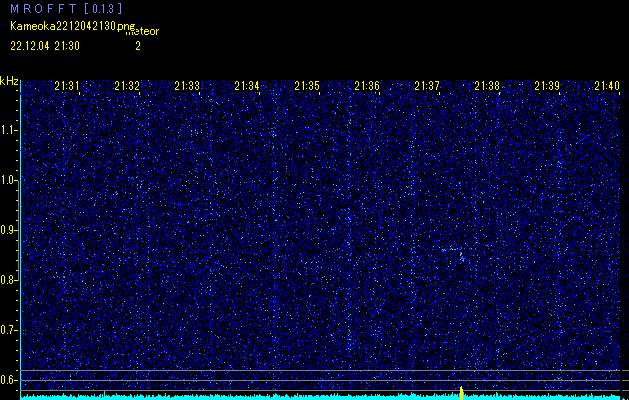Click the 0.9 kHz frequency tick label
The width and height of the screenshot is (629, 400).
pos(9,230)
